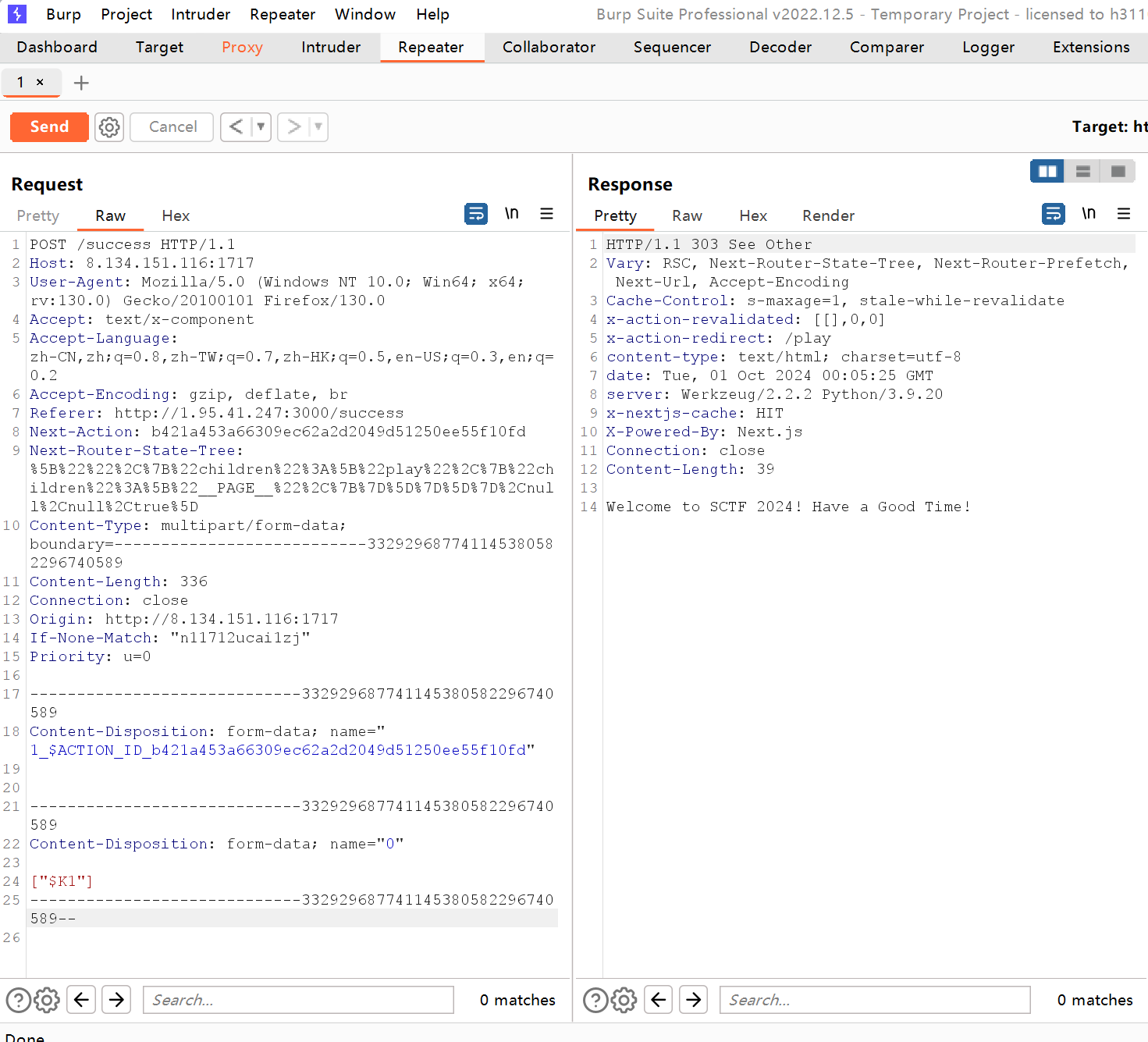Toggle response word wrap icon
1148x1042 pixels.
pyautogui.click(x=1054, y=214)
